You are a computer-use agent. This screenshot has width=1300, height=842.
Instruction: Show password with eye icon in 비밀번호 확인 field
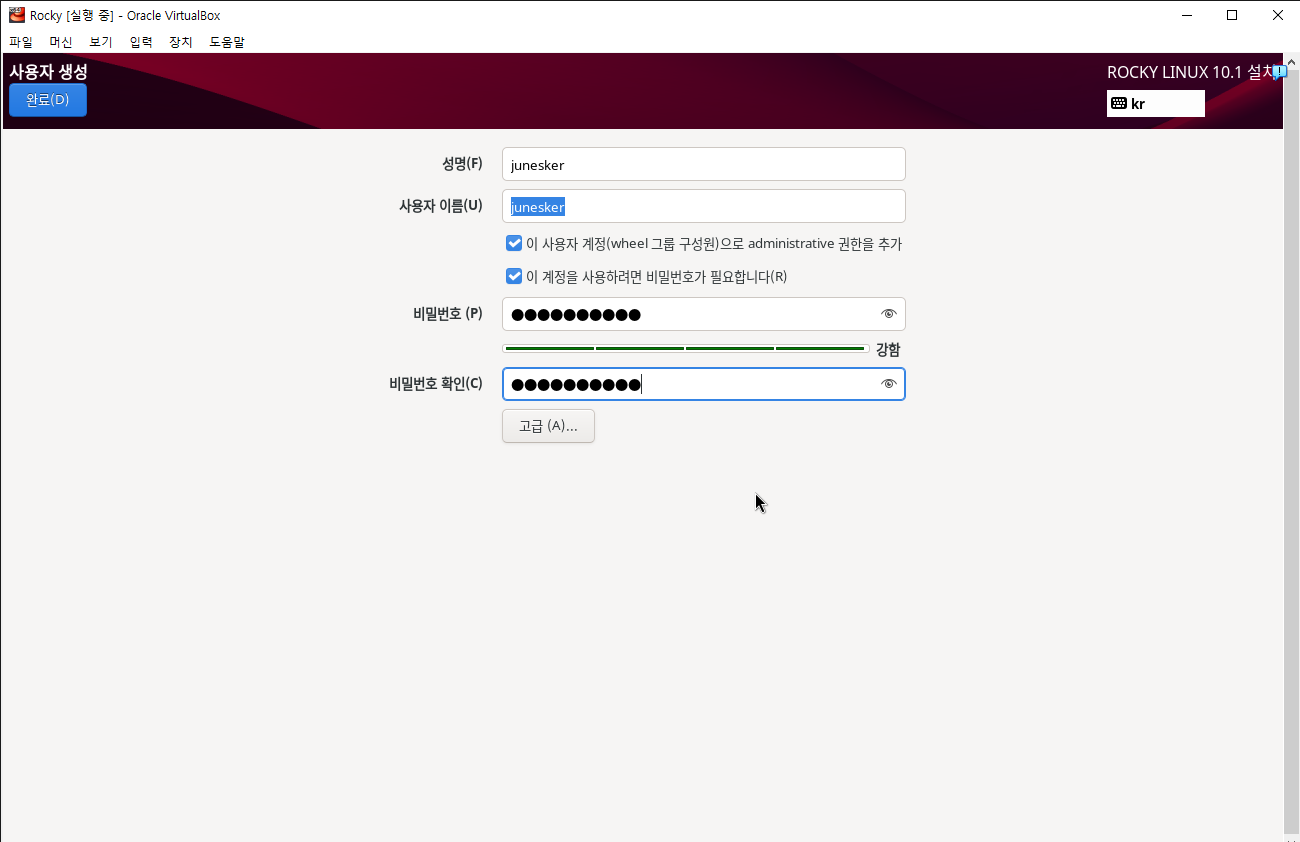(x=888, y=384)
